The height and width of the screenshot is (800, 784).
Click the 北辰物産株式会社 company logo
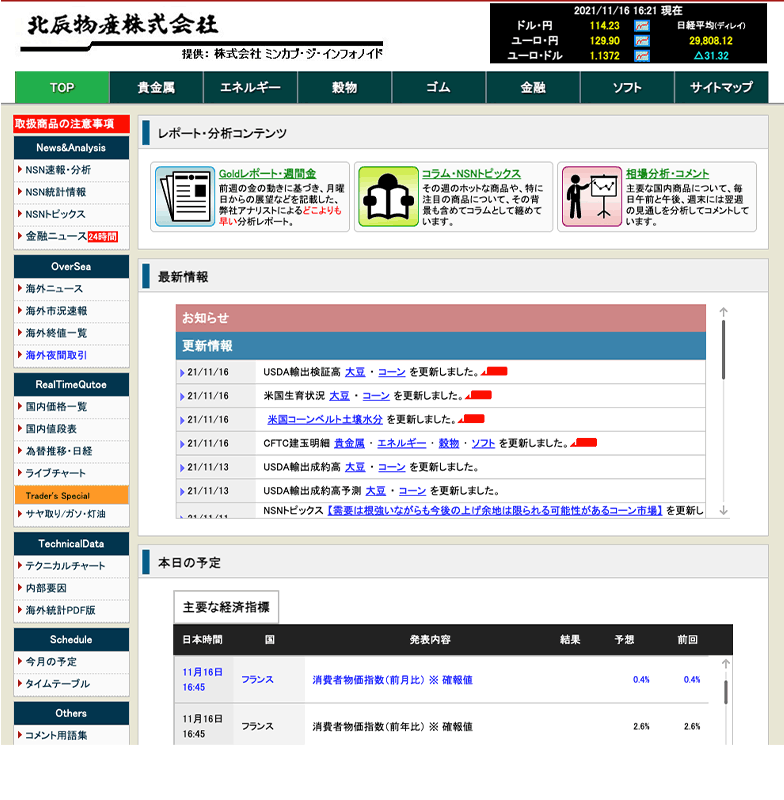tap(121, 25)
